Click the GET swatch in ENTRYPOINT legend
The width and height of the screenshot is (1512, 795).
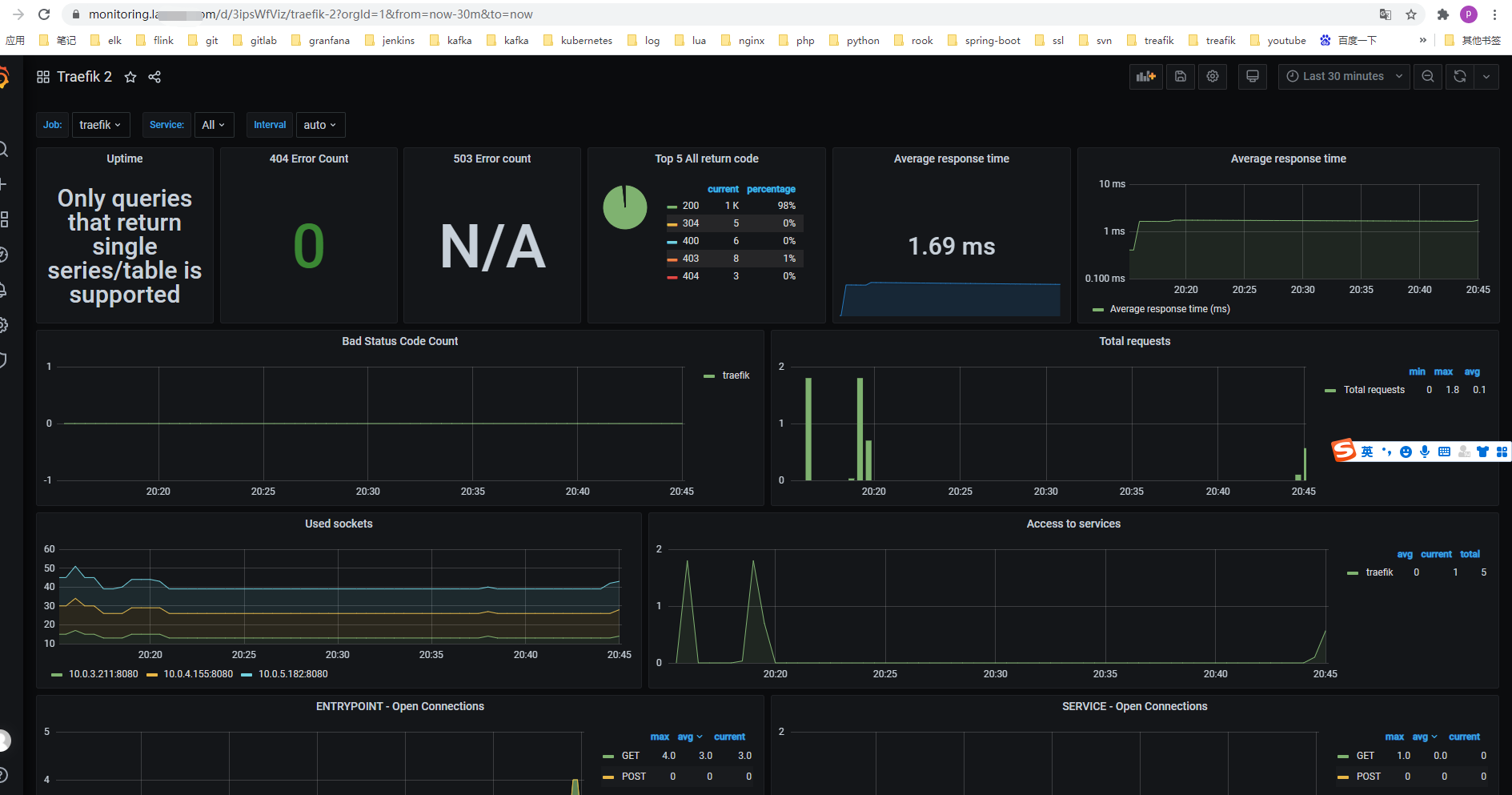pyautogui.click(x=608, y=756)
